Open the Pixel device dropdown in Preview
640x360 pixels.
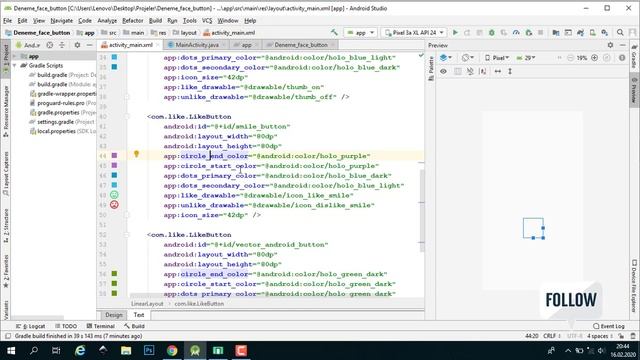click(497, 58)
